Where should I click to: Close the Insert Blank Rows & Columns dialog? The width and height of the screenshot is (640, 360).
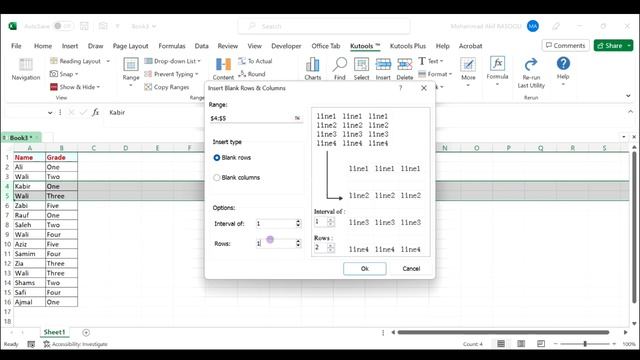click(x=424, y=88)
